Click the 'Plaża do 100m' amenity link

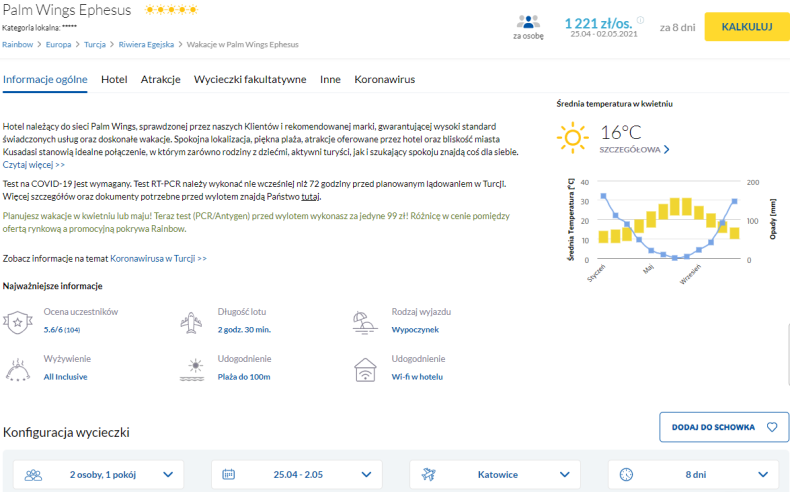point(244,377)
